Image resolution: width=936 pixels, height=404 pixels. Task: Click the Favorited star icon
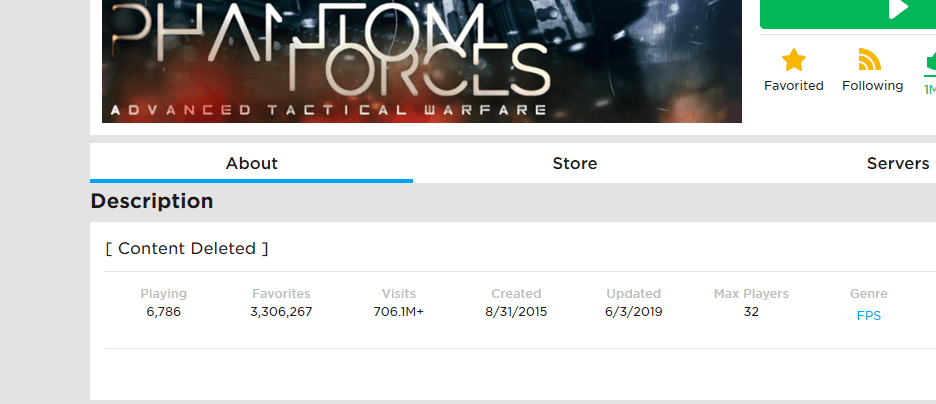[x=793, y=60]
